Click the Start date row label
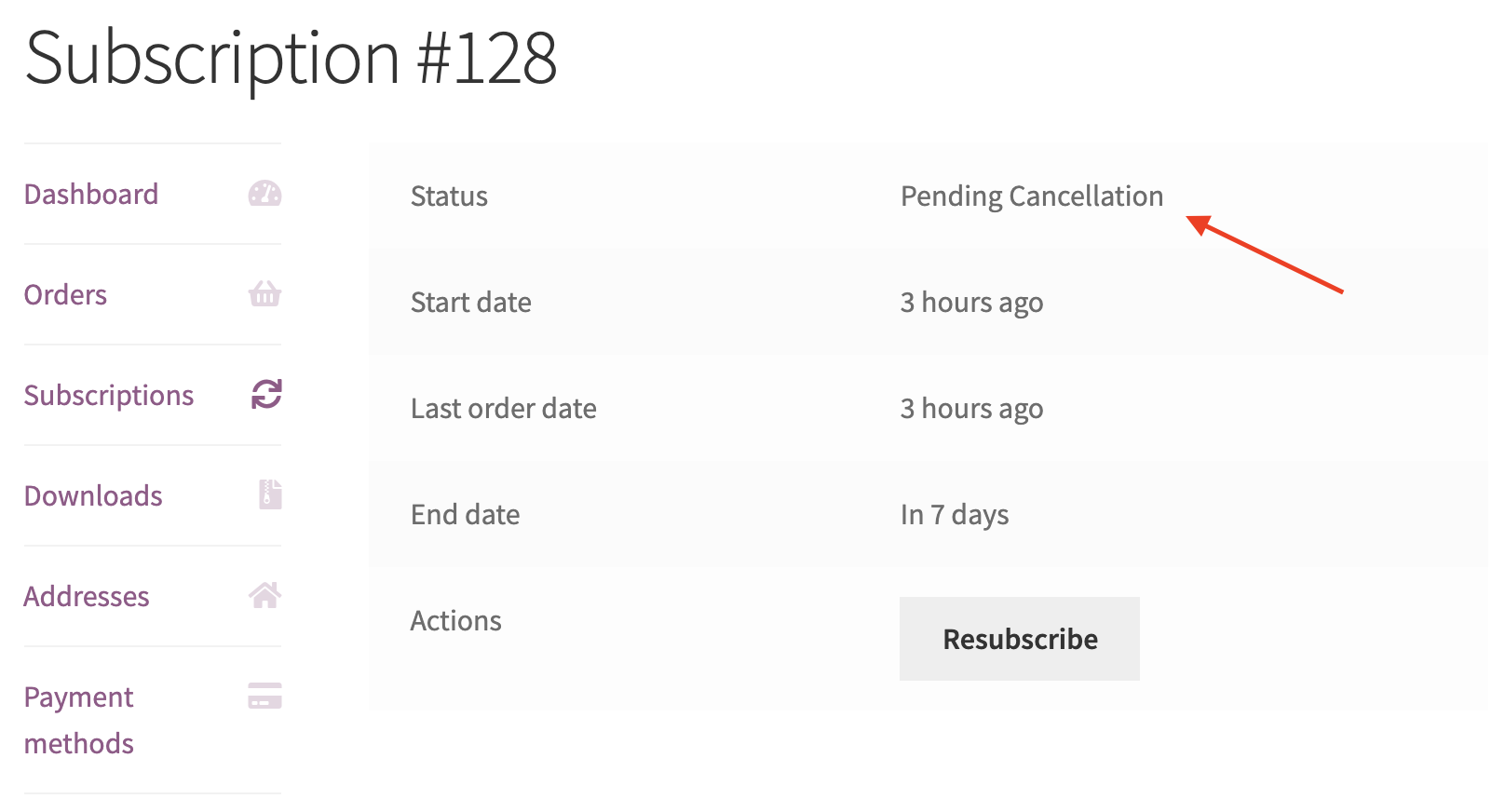The width and height of the screenshot is (1505, 812). coord(471,303)
